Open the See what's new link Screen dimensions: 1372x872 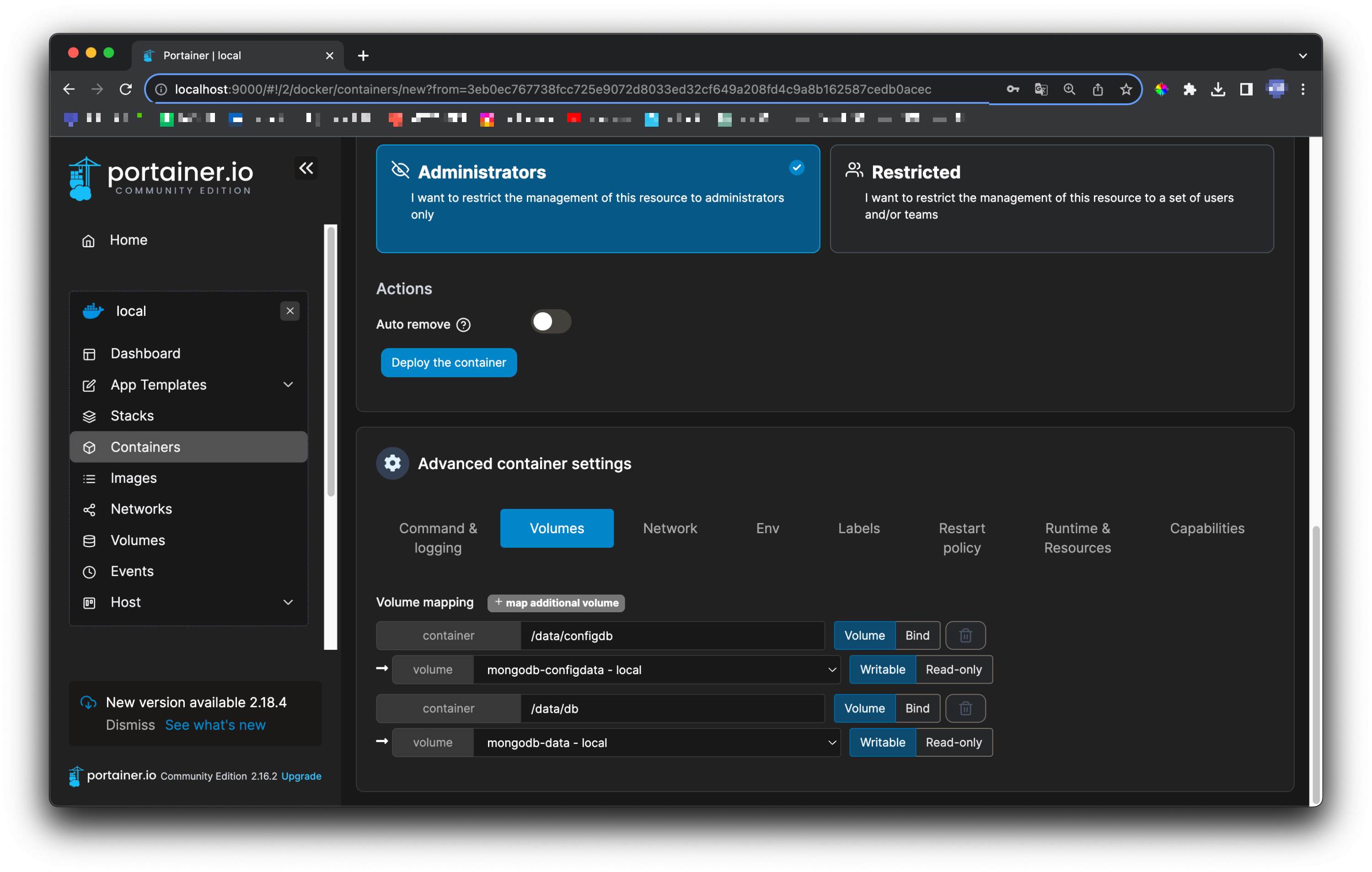(x=215, y=725)
